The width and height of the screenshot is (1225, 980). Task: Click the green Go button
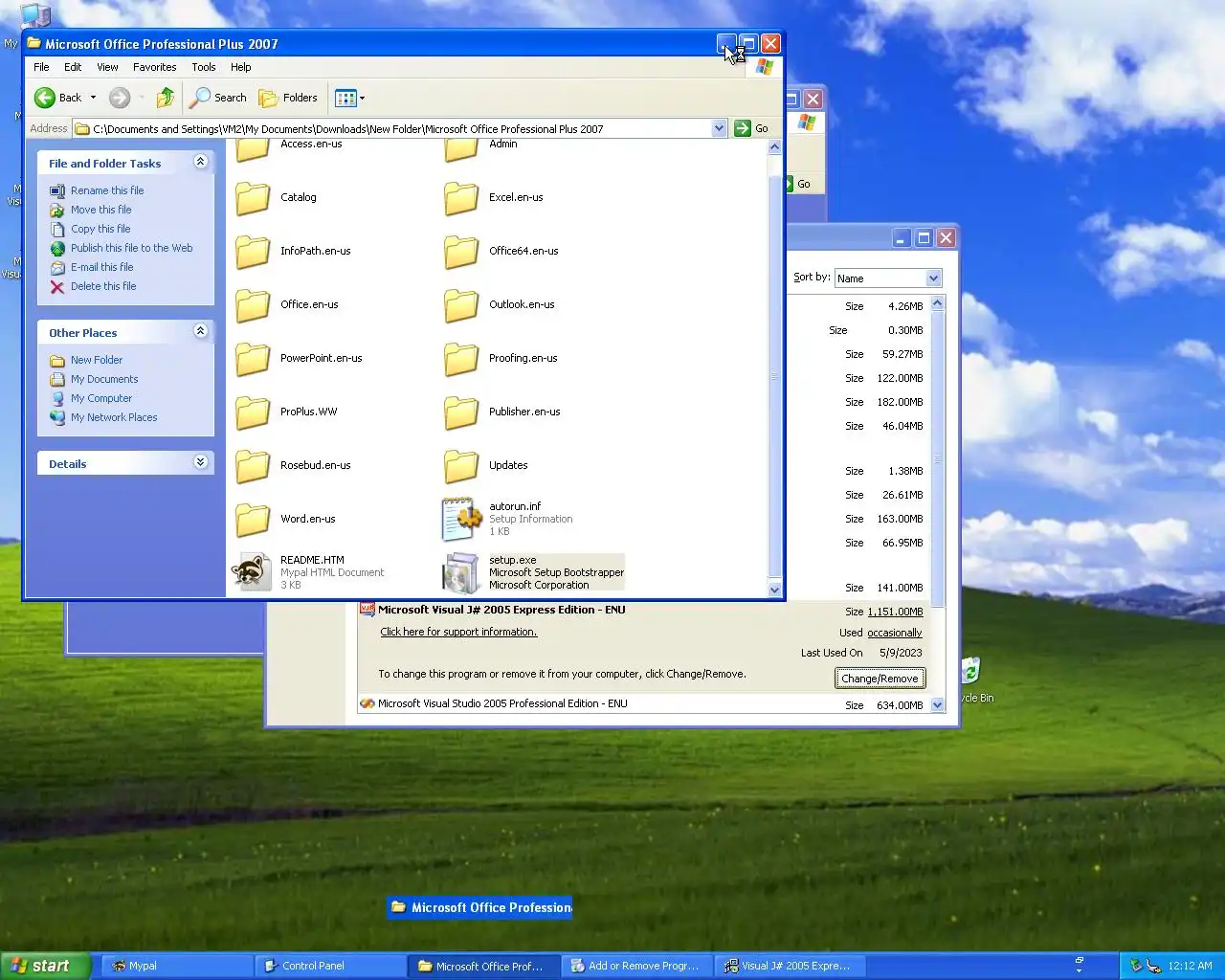click(x=752, y=128)
